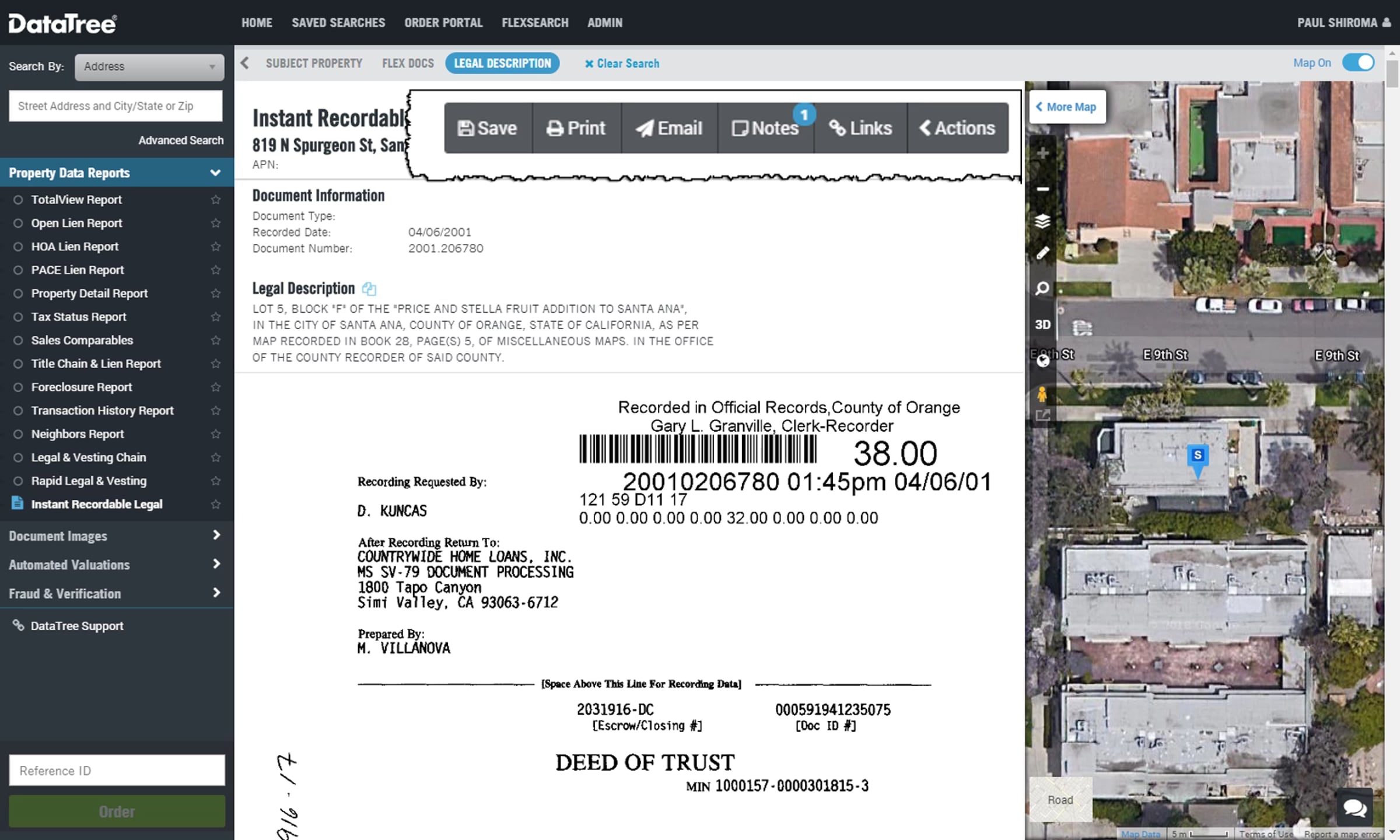Open the map in an external window

click(x=1042, y=415)
